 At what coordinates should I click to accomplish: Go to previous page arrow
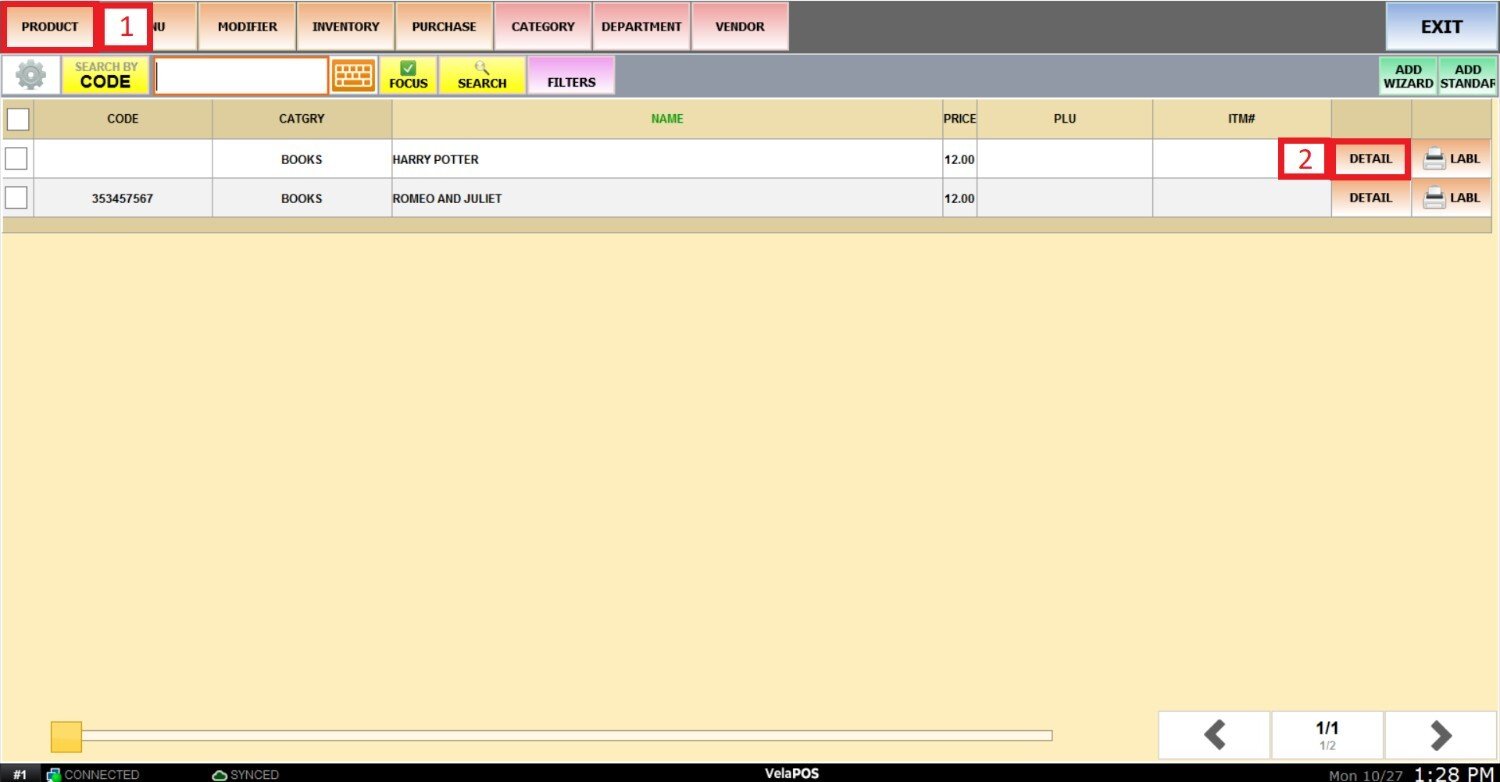(x=1214, y=736)
